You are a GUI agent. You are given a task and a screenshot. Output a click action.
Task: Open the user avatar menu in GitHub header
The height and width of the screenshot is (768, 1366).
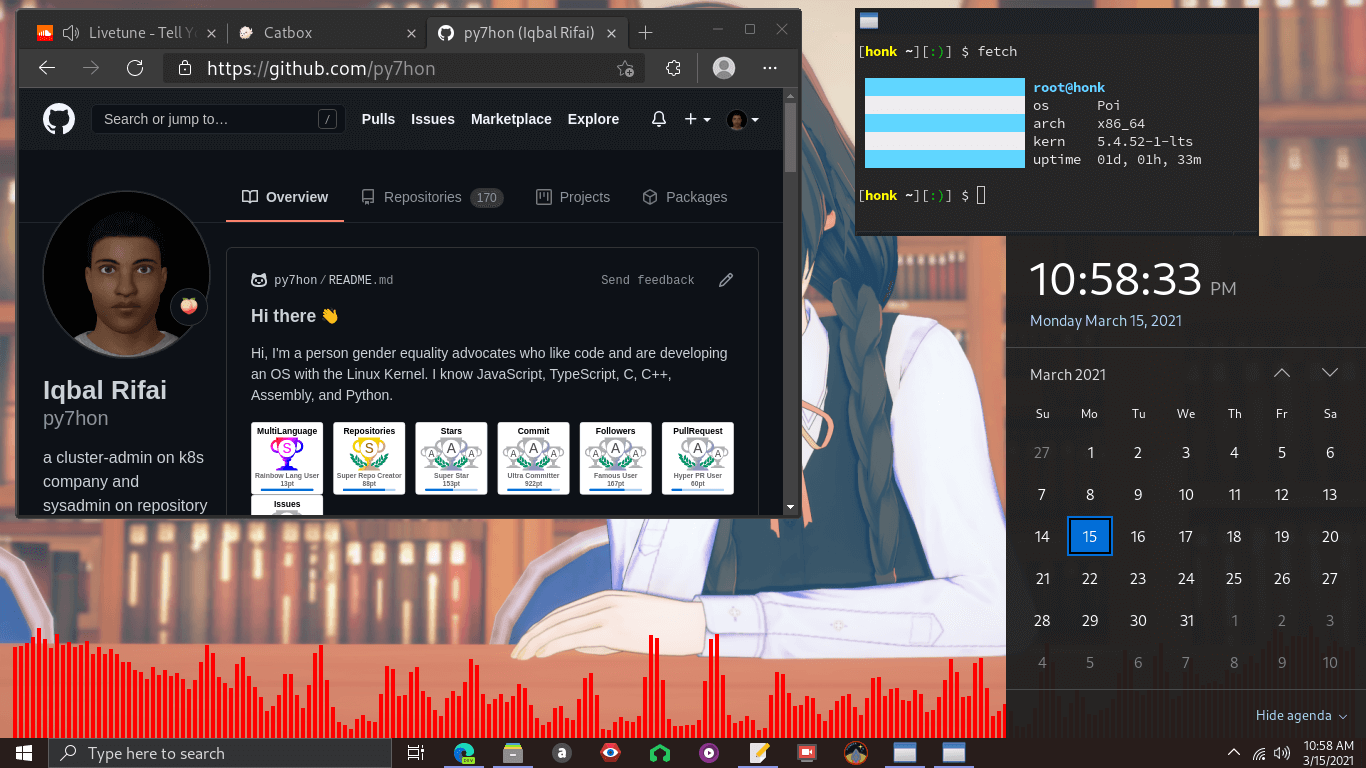(742, 120)
